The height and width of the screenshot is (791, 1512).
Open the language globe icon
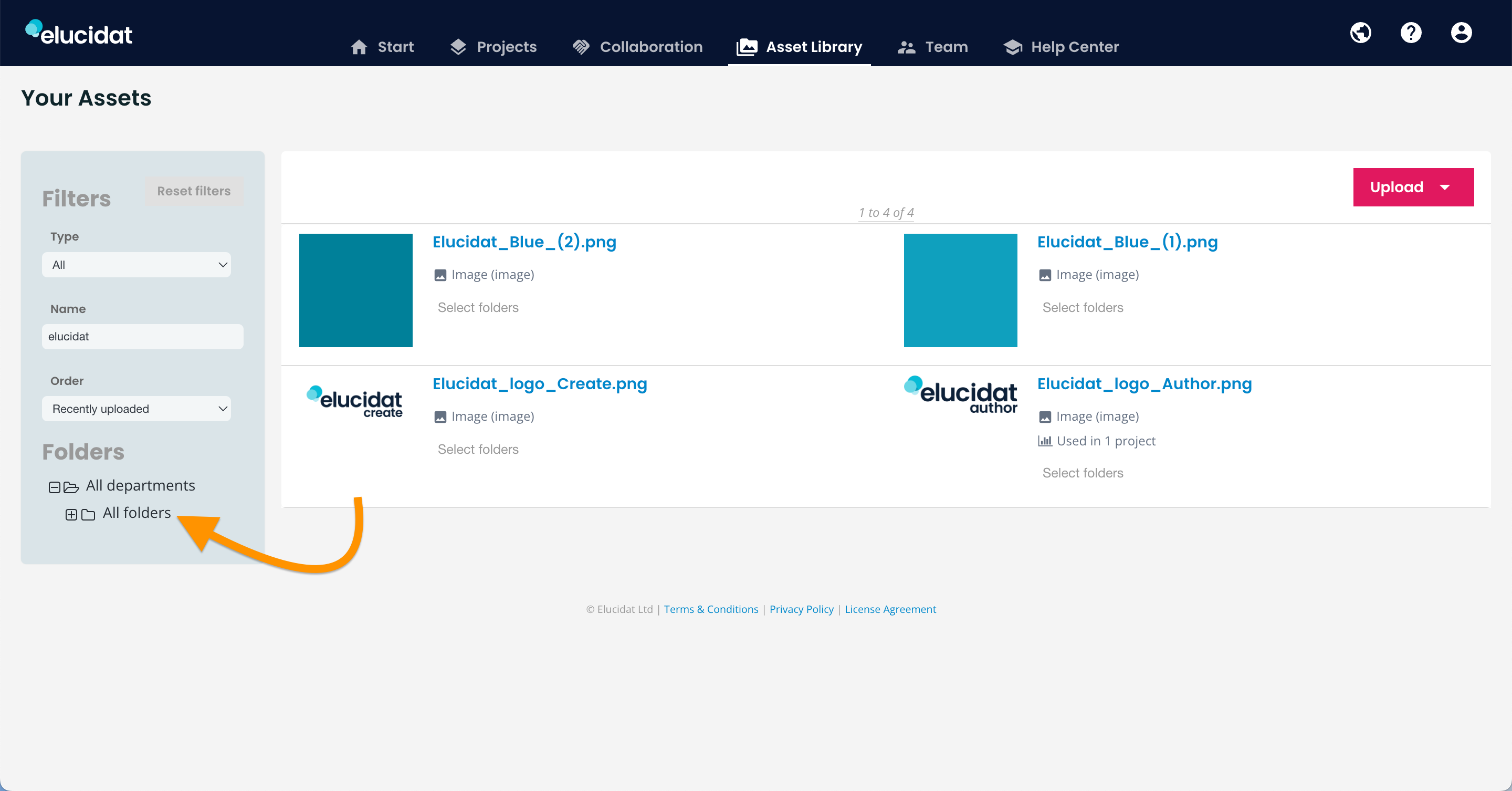point(1361,33)
